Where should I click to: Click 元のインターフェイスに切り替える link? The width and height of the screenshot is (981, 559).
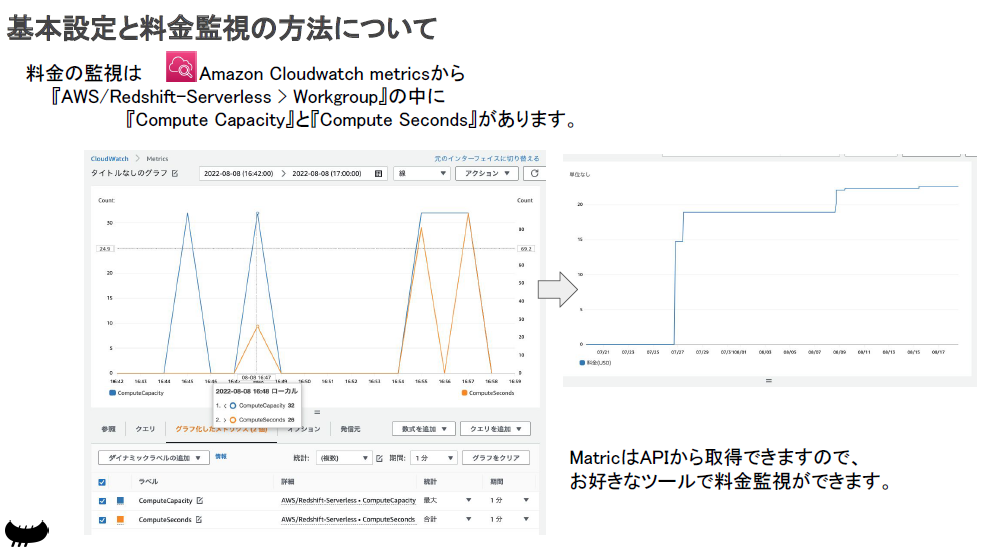pyautogui.click(x=487, y=158)
